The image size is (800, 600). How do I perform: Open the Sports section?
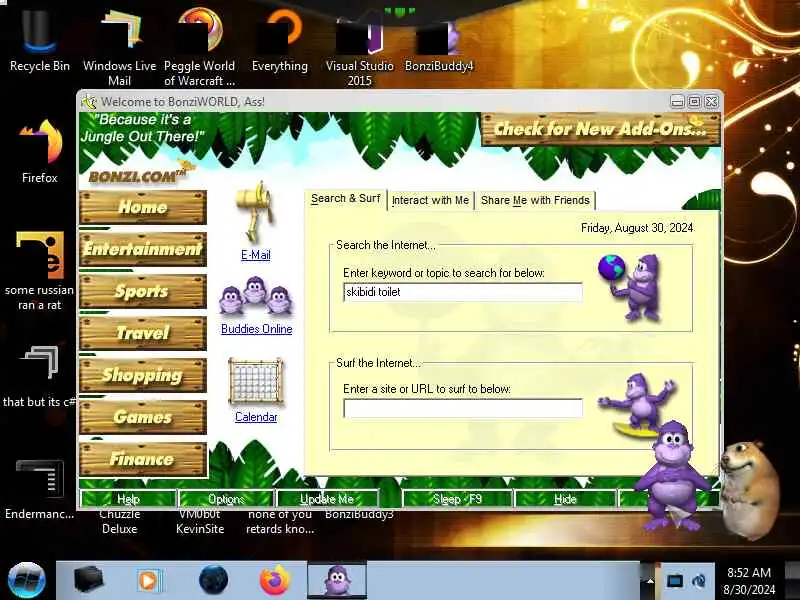pyautogui.click(x=143, y=291)
